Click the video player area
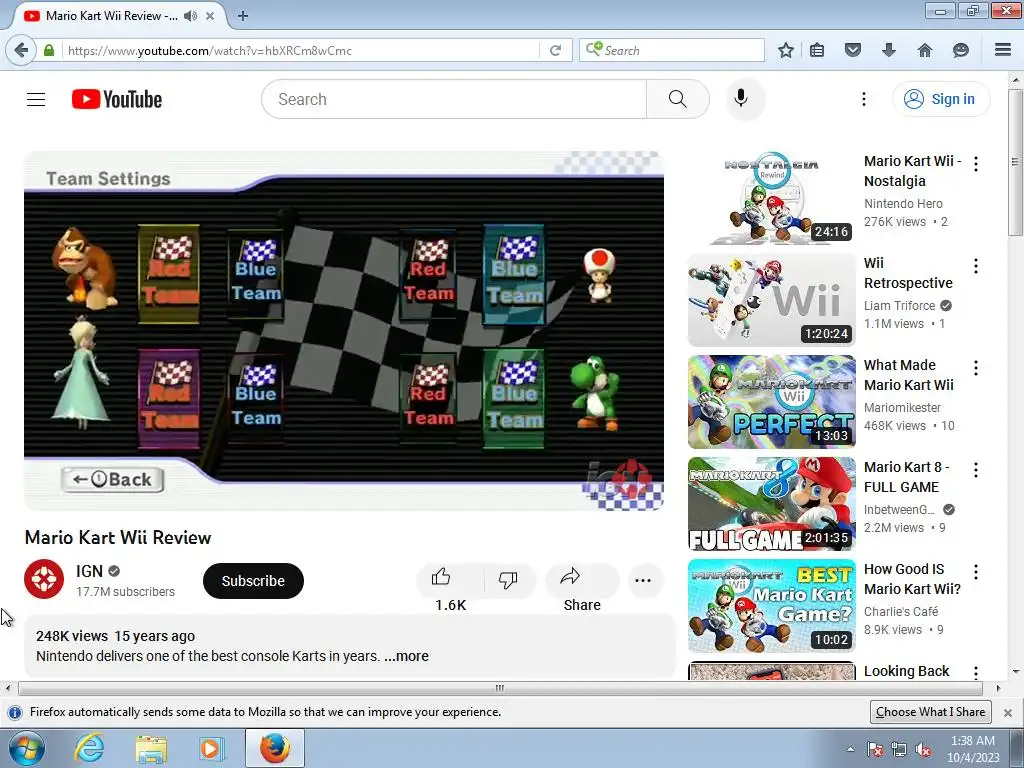 pos(344,330)
